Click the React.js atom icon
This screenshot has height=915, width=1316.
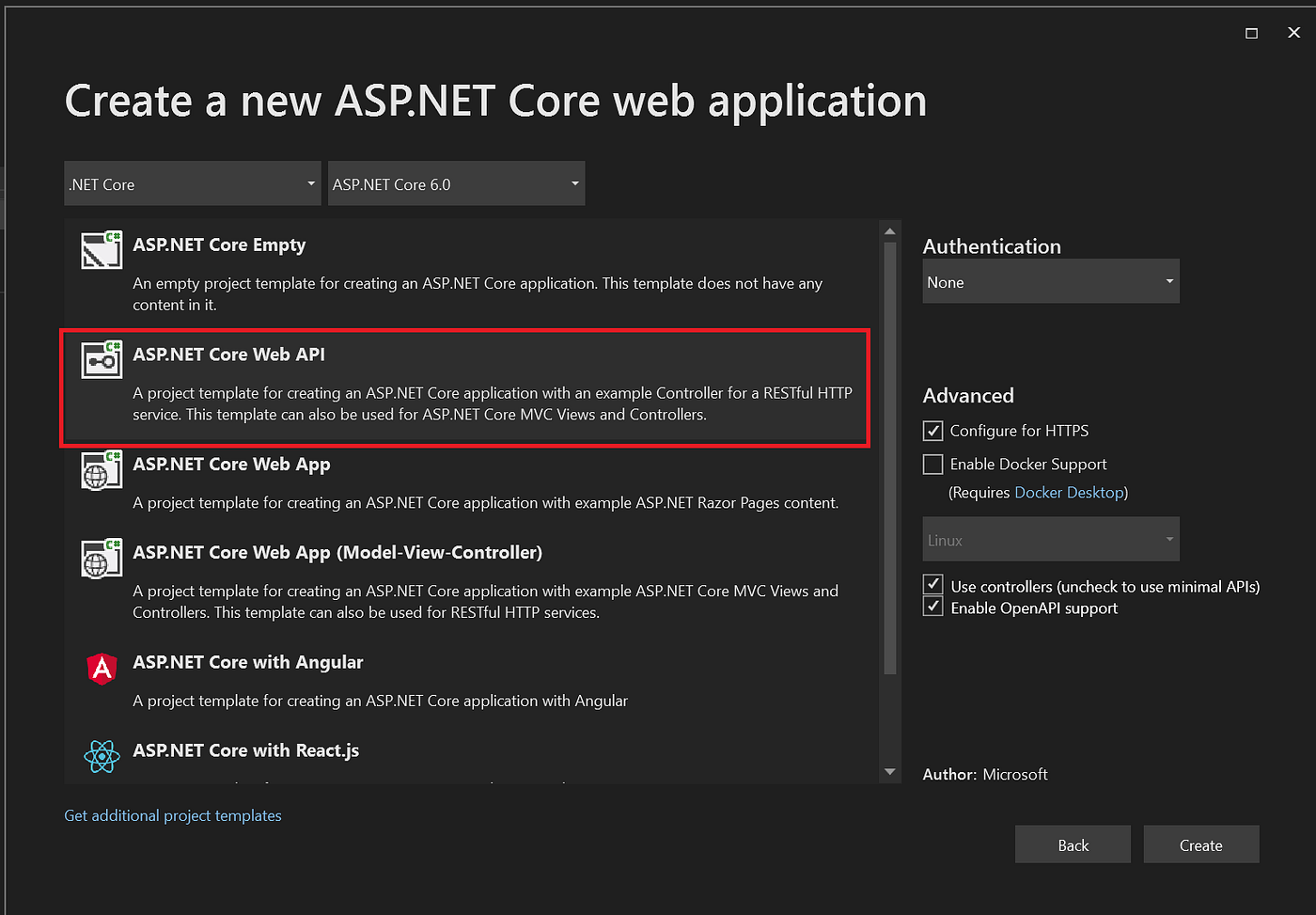[102, 756]
